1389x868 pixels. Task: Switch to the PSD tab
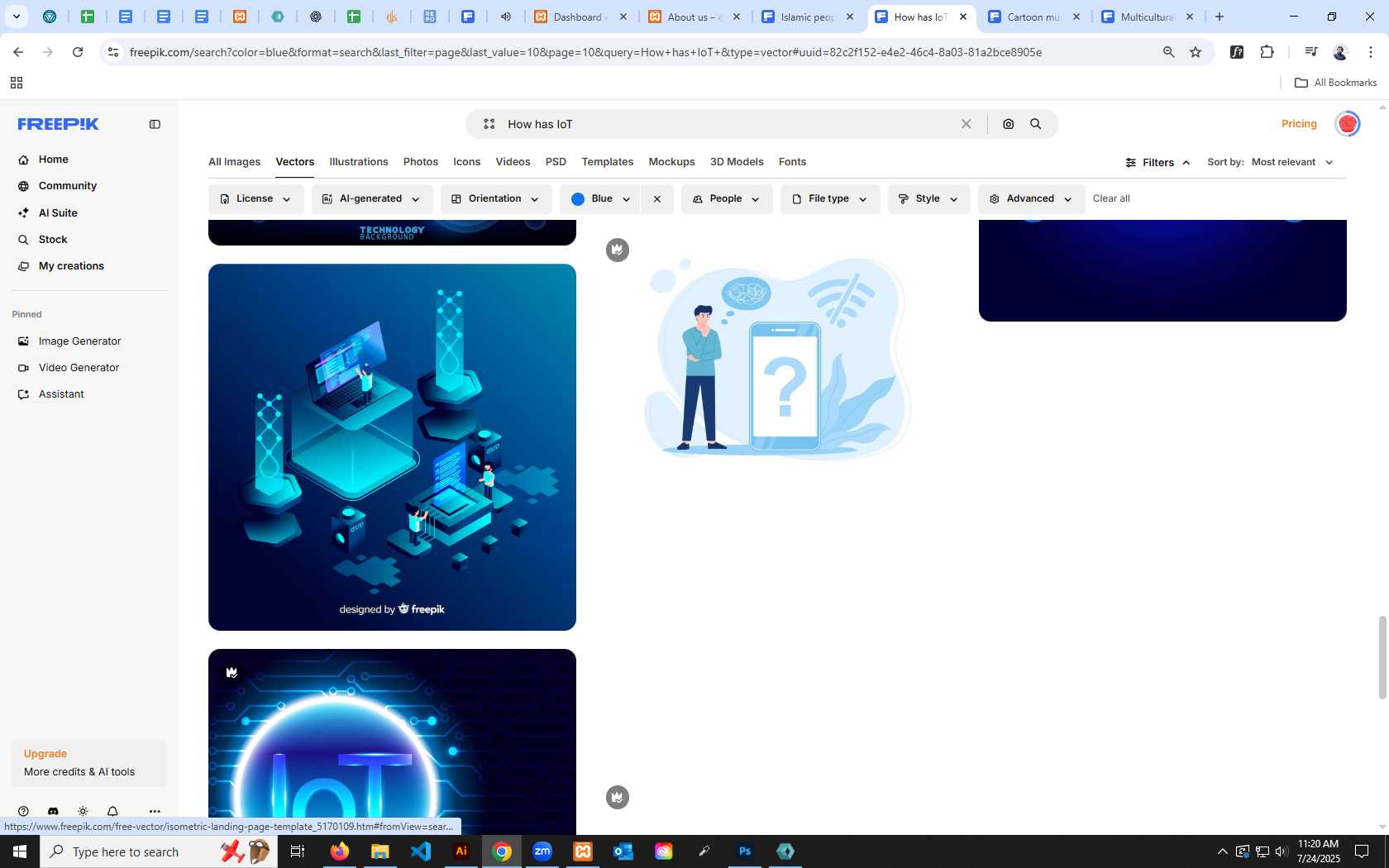pos(556,162)
